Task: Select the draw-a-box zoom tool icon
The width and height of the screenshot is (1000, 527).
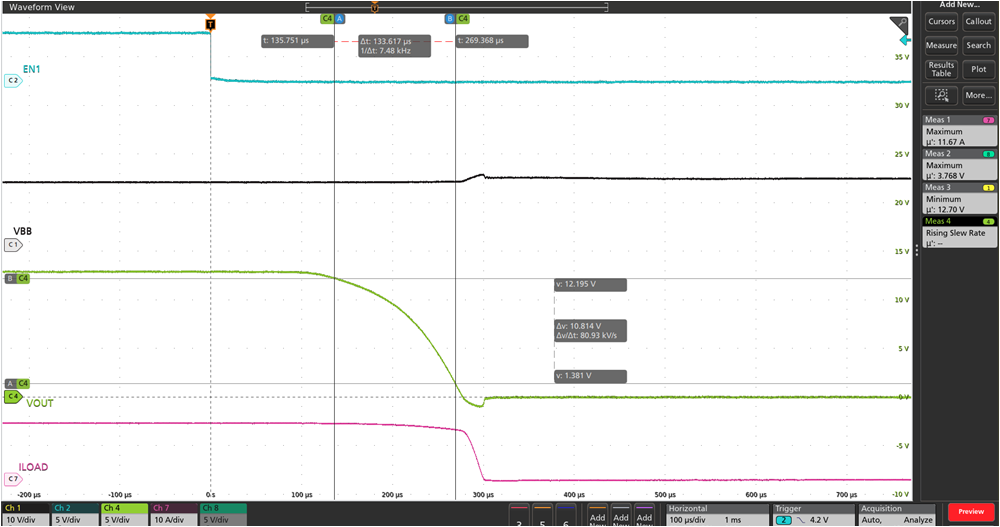Action: 940,95
